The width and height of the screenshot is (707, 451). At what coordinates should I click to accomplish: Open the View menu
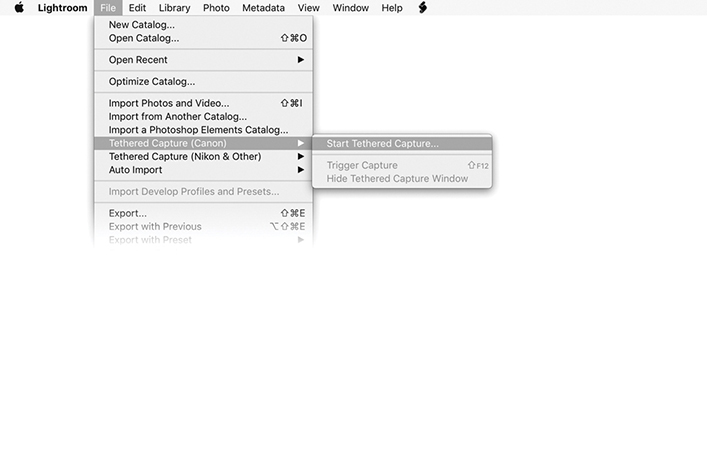click(x=308, y=8)
